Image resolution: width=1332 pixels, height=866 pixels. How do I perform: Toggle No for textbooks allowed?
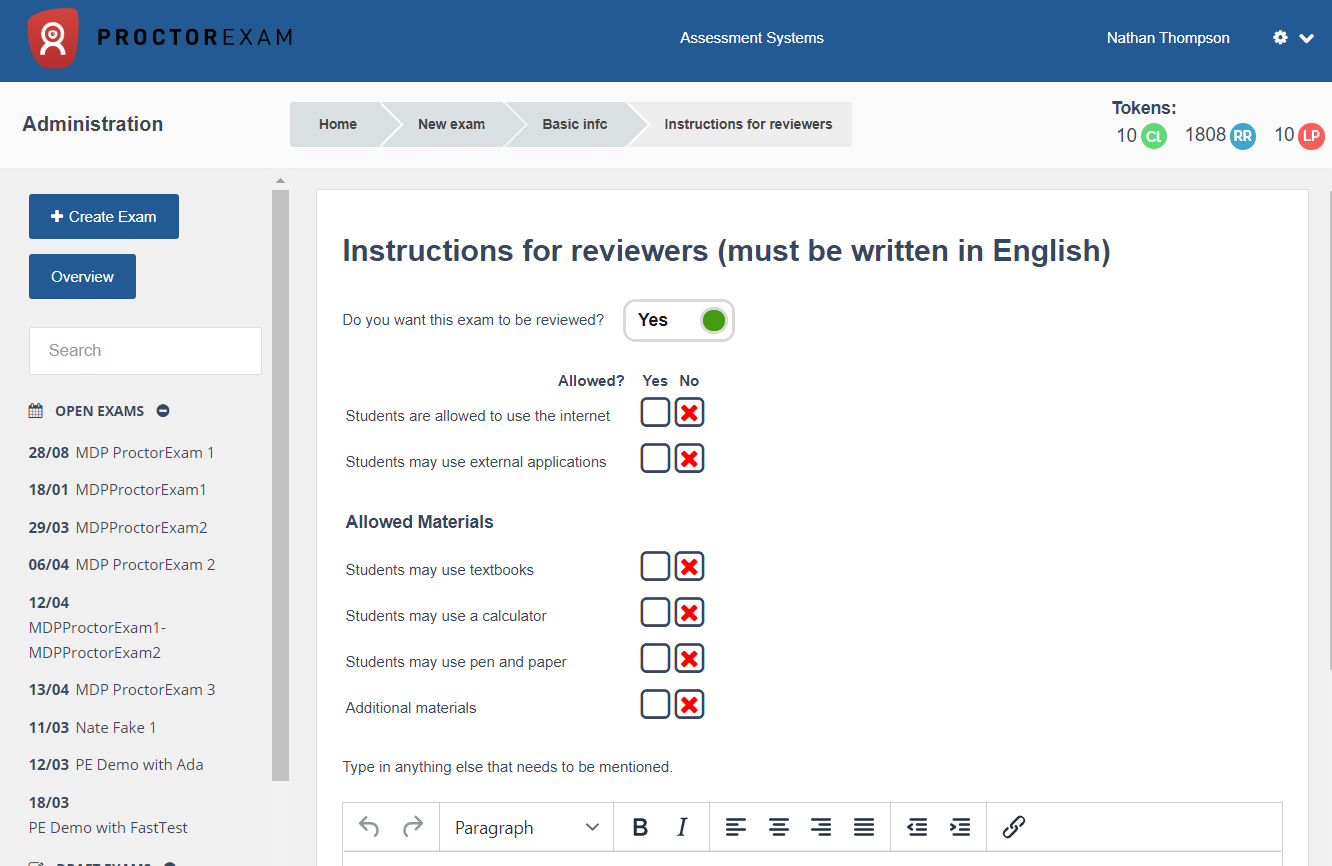click(x=689, y=566)
